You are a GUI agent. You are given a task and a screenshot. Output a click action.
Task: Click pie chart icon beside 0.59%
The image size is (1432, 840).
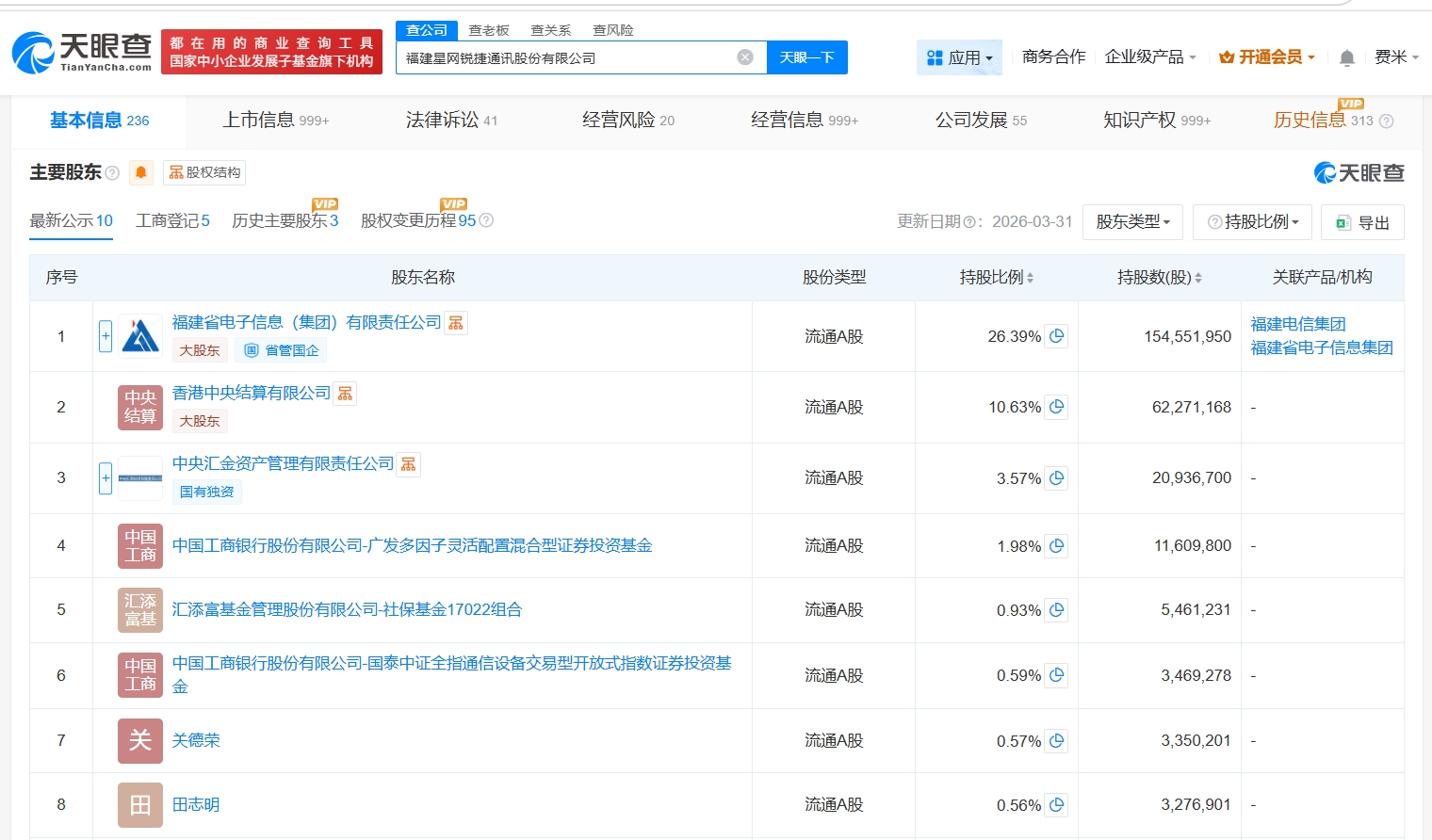pyautogui.click(x=1057, y=675)
